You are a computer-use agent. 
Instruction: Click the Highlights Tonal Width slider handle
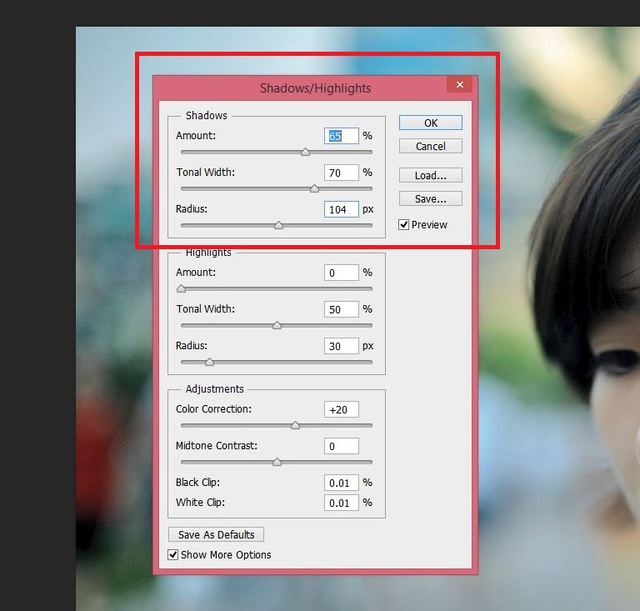(277, 325)
